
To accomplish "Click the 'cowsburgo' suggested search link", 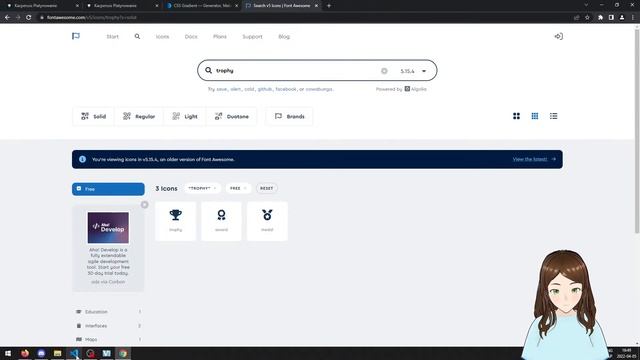I will [x=319, y=89].
